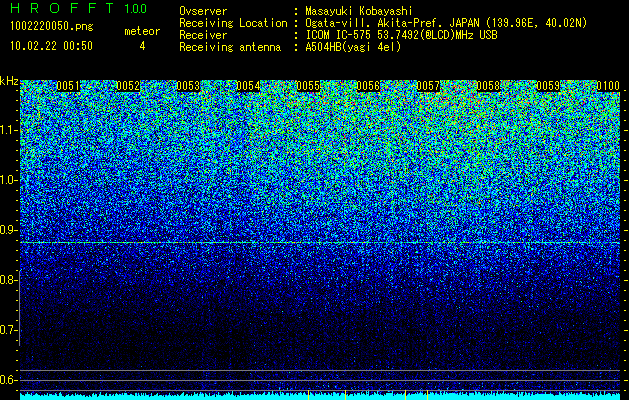Click the 0053 time marker
The image size is (629, 400).
click(x=188, y=86)
